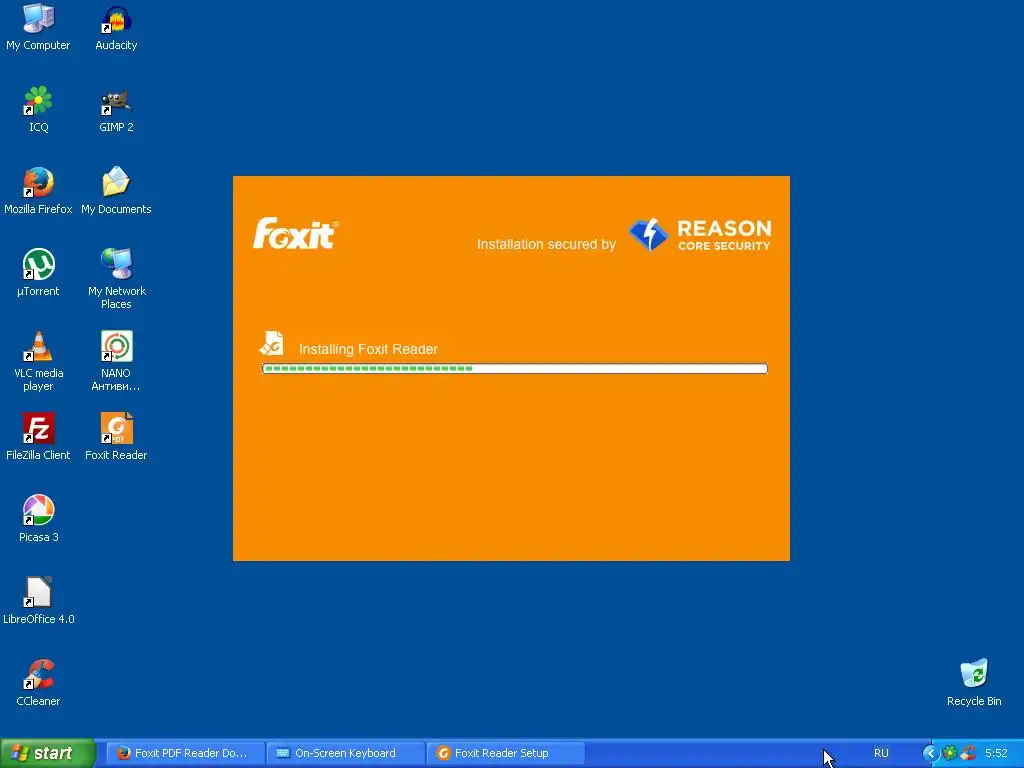Viewport: 1024px width, 768px height.
Task: Select the µTorrent desktop shortcut
Action: pos(38,273)
